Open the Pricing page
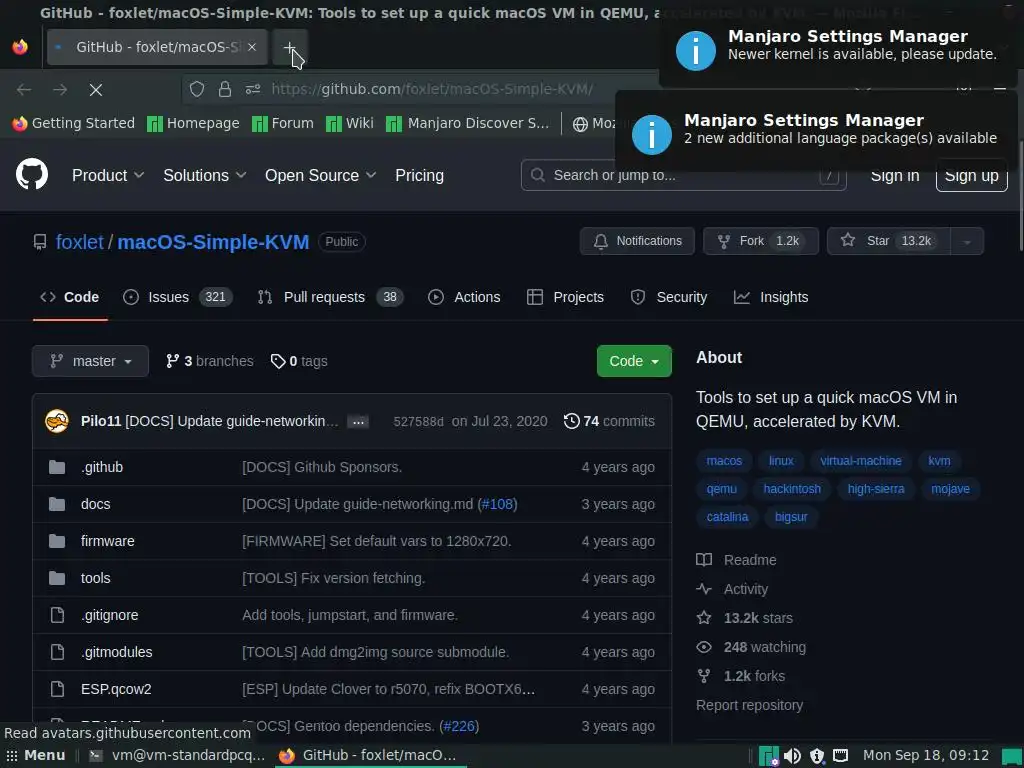Screen dimensions: 1024x768 (x=419, y=175)
